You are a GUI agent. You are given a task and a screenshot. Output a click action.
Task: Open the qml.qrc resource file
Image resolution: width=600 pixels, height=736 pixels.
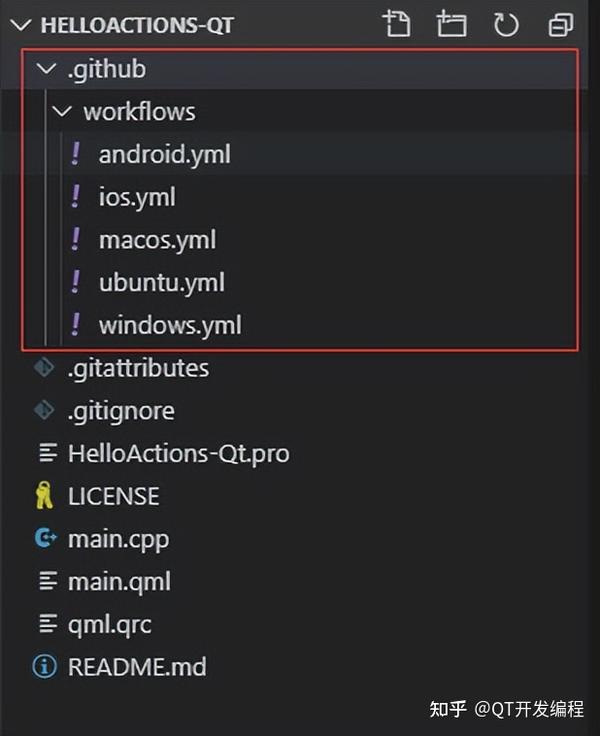click(109, 625)
